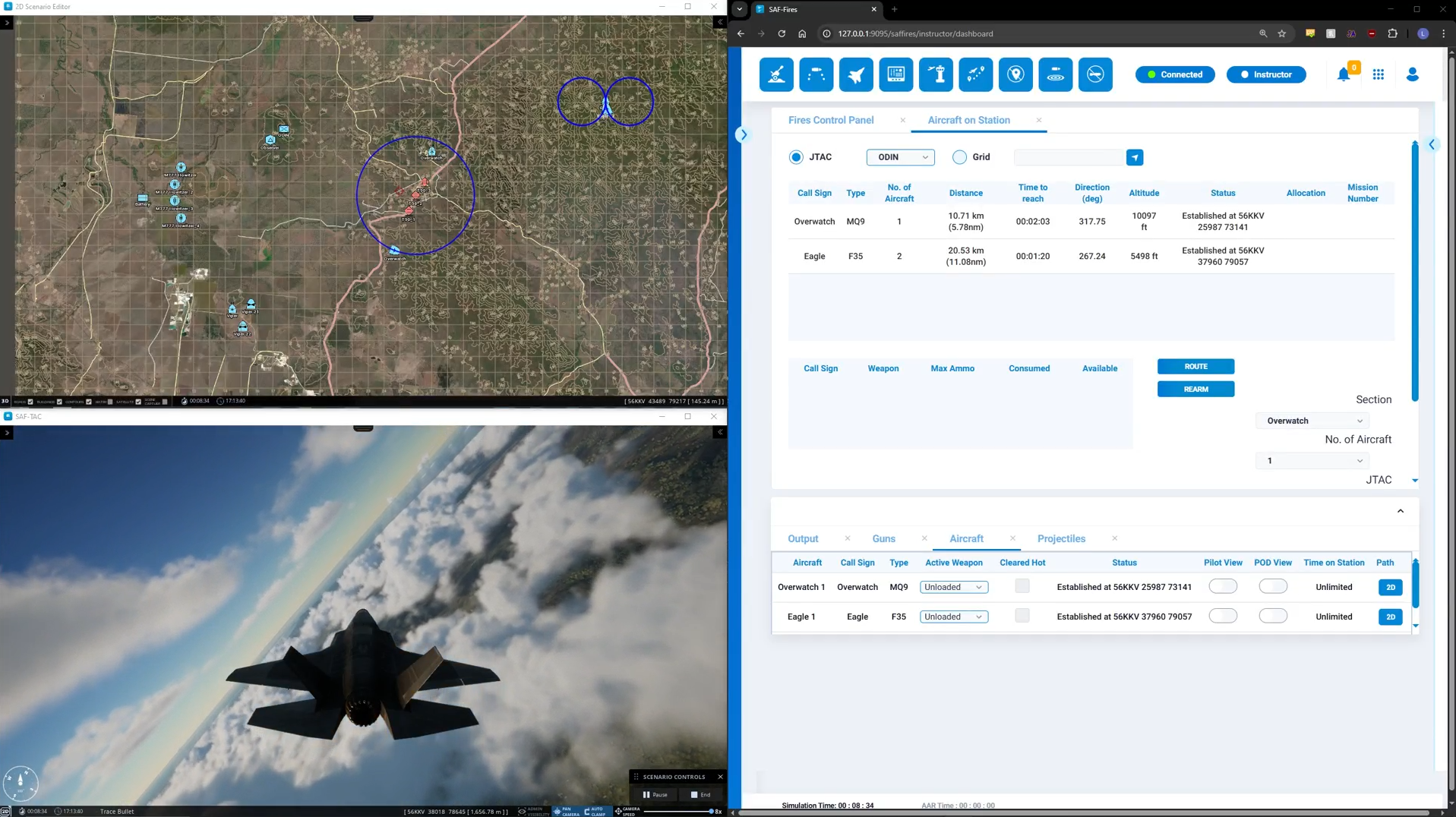Click the REARM button
The width and height of the screenshot is (1456, 817).
point(1195,390)
